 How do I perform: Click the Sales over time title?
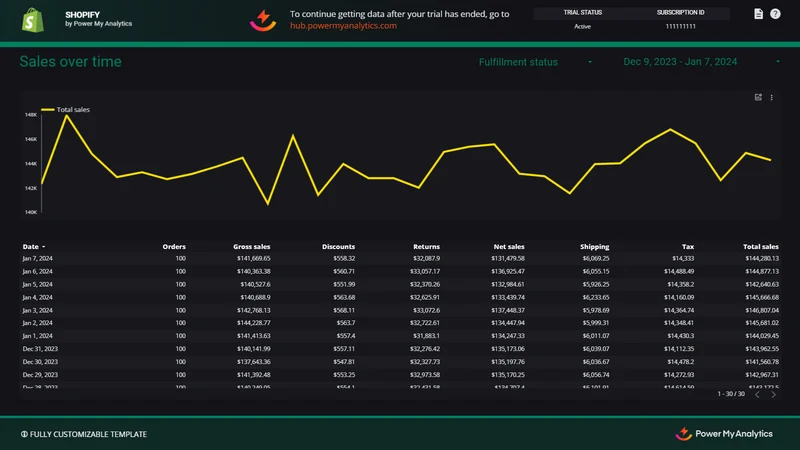70,62
